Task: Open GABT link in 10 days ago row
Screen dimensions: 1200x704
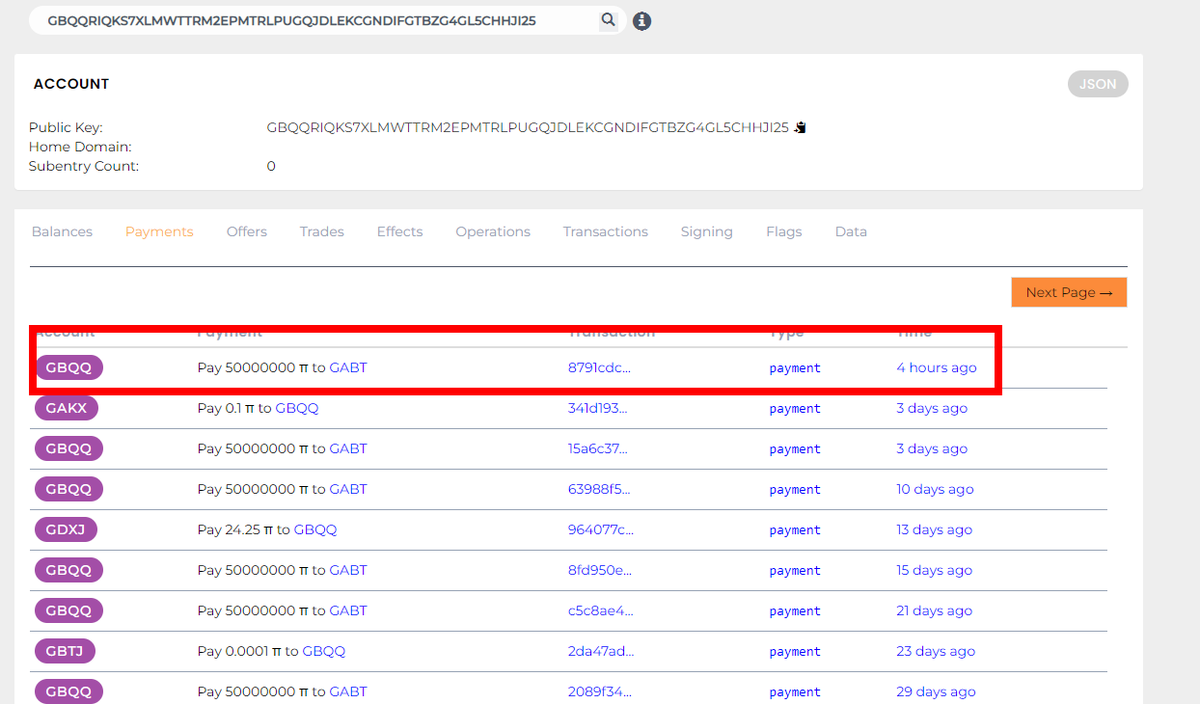Action: pos(348,489)
